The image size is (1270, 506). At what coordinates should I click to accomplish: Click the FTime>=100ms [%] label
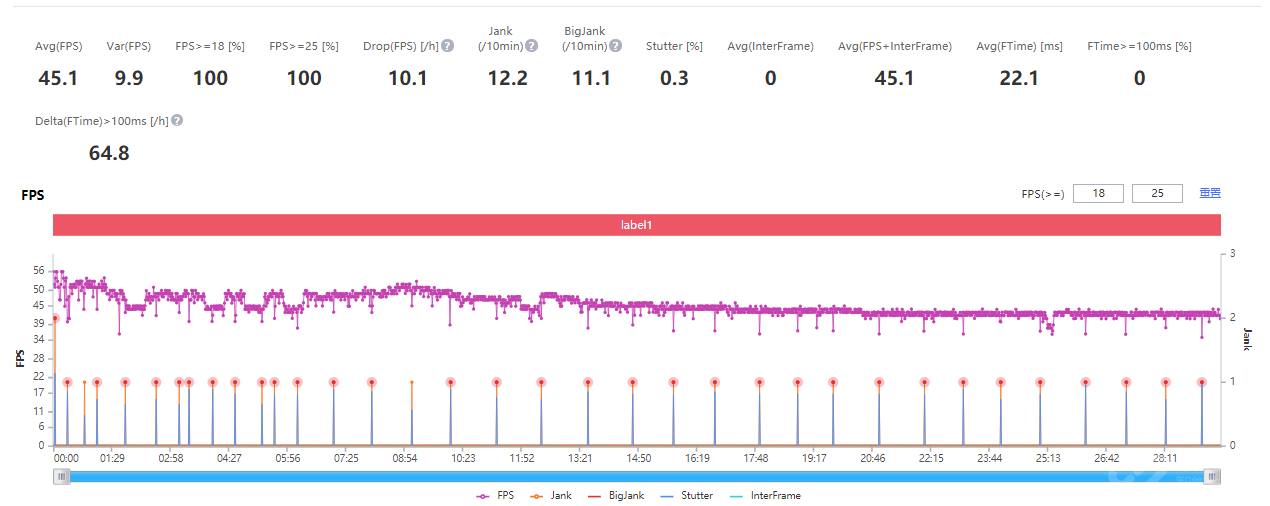[1139, 46]
